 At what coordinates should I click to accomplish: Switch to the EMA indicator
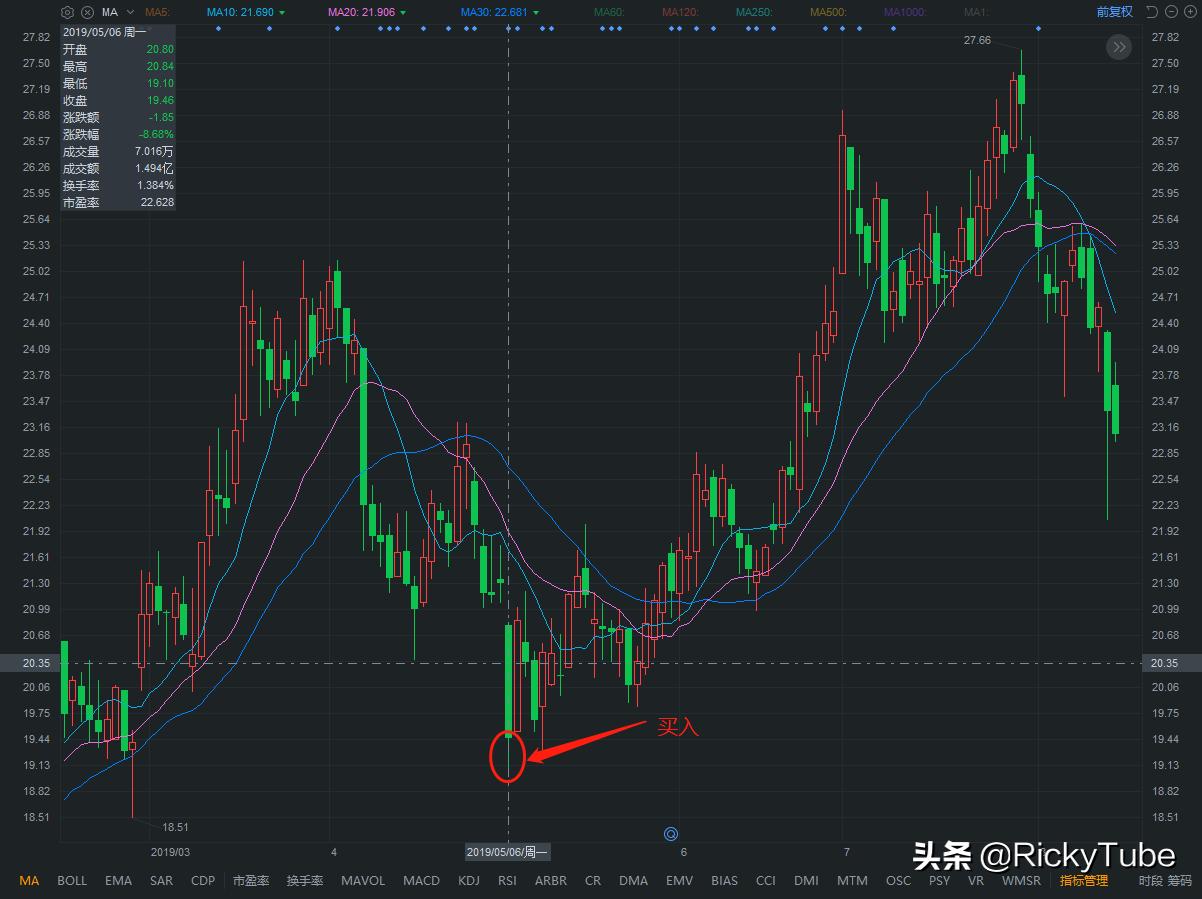(x=118, y=881)
